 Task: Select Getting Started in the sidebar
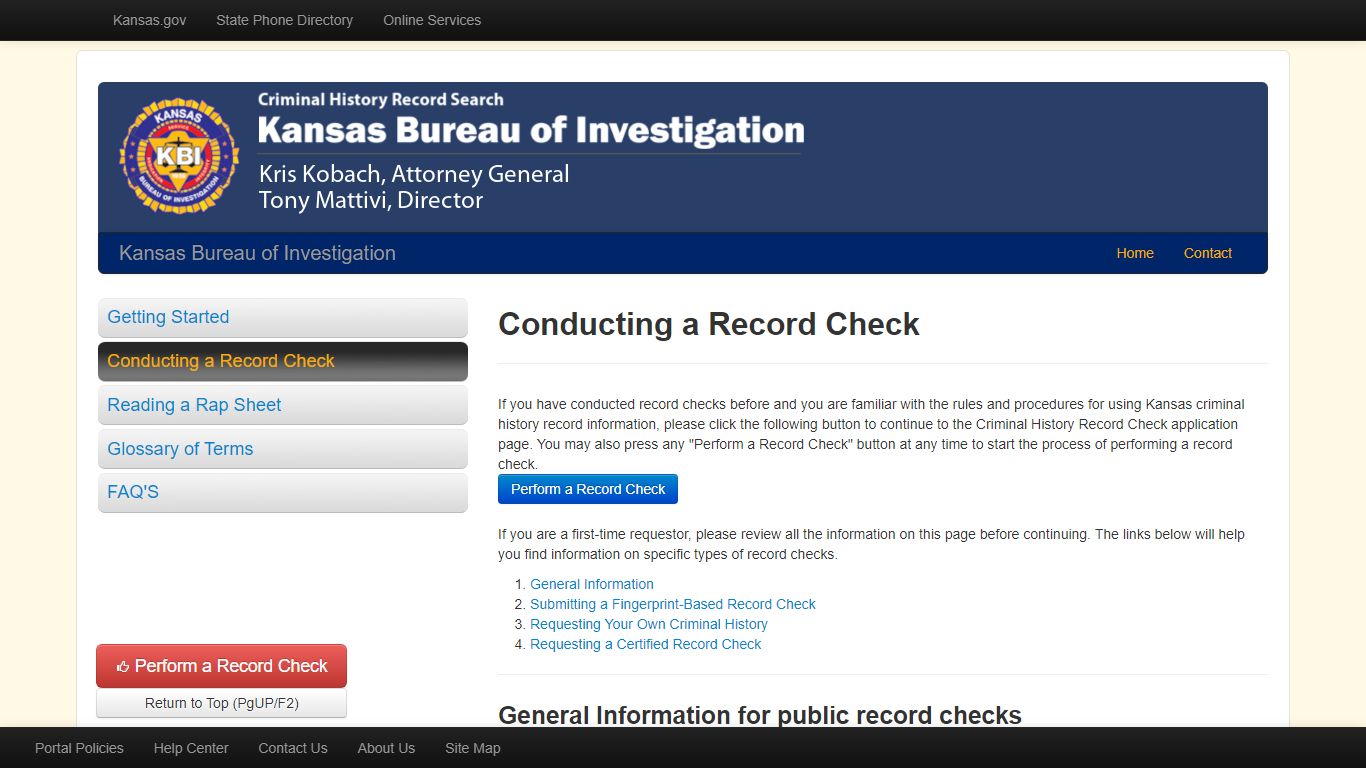tap(283, 317)
